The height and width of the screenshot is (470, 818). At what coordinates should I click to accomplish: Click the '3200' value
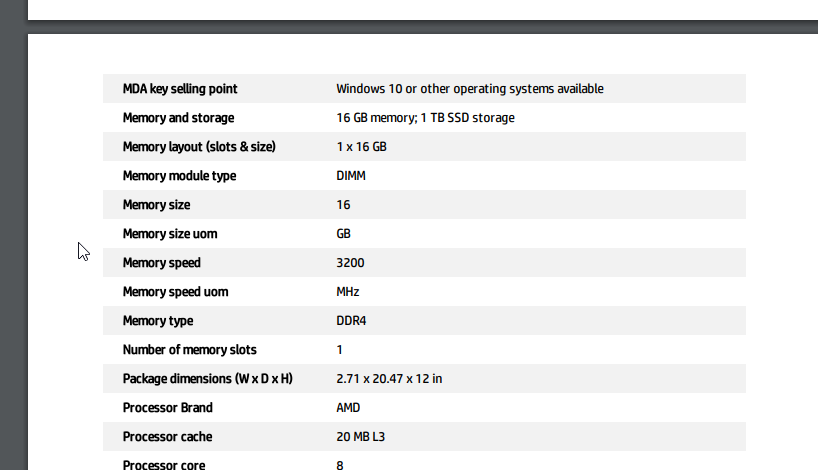[x=350, y=263]
